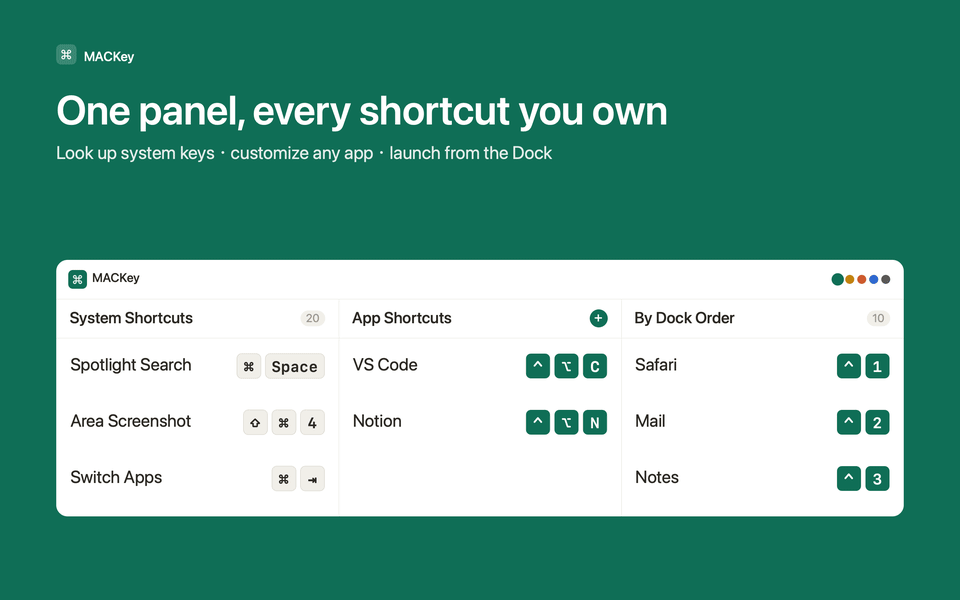
Task: Select the amber theme color dot
Action: [x=850, y=280]
